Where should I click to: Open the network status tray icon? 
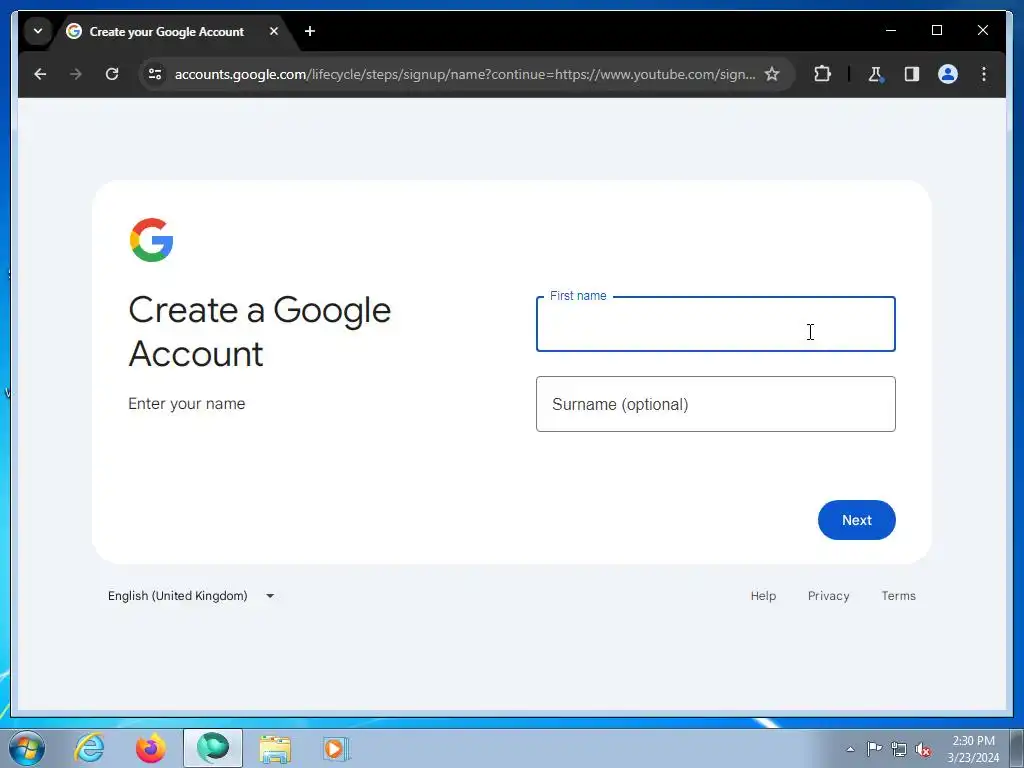899,749
